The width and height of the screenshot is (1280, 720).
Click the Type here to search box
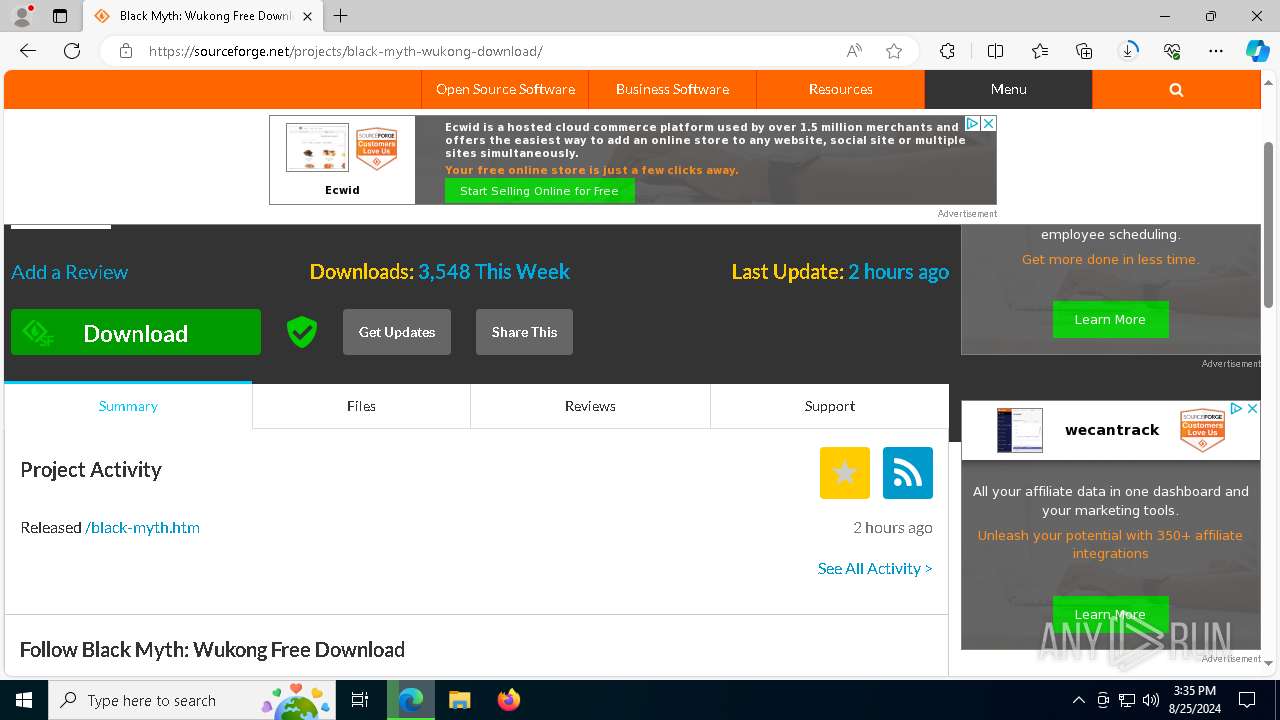(192, 700)
